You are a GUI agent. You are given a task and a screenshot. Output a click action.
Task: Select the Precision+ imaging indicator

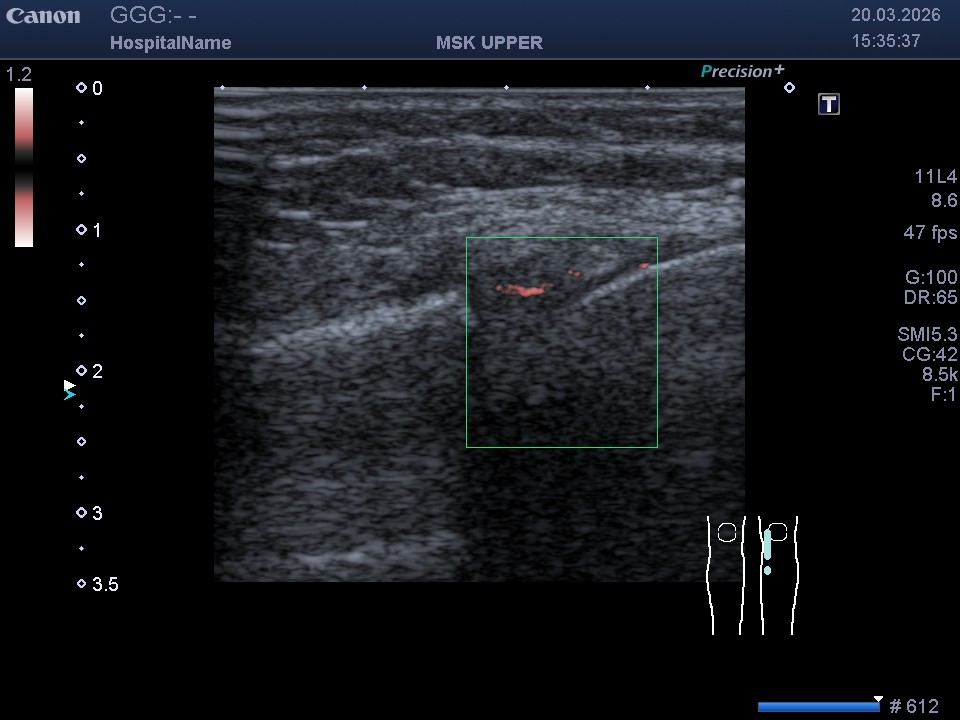(742, 71)
